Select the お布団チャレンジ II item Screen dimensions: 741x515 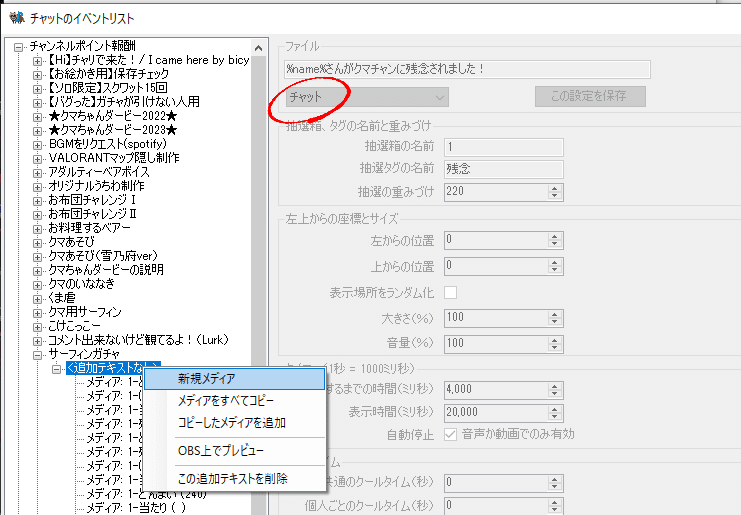[x=92, y=214]
